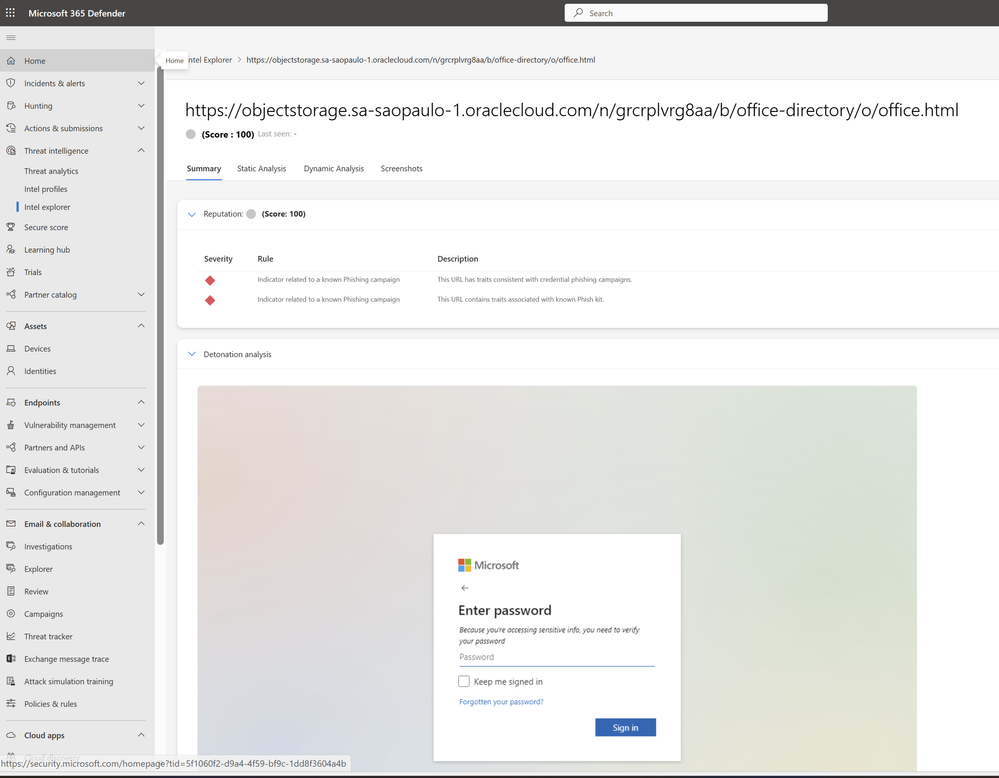Click the Policies & rules sliders icon
Screen dimensions: 999x778
click(x=11, y=703)
